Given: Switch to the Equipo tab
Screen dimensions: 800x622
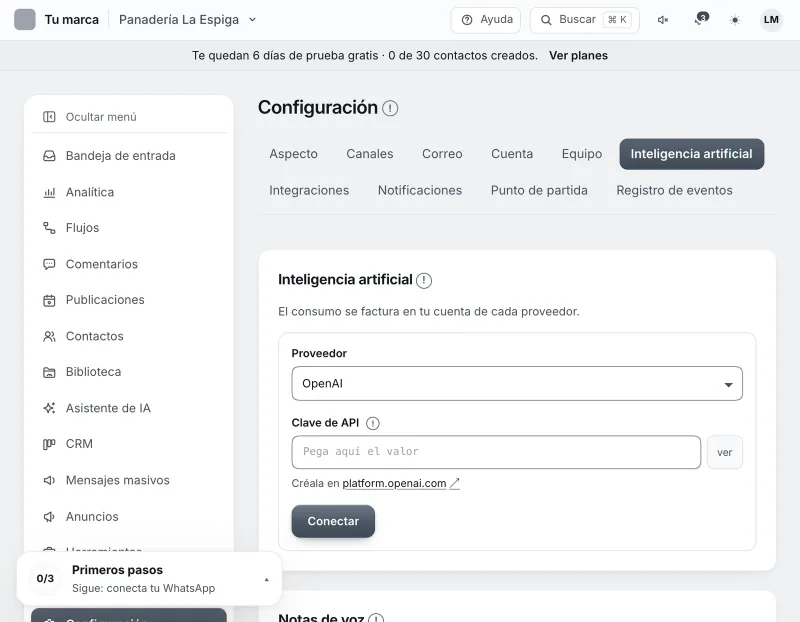Looking at the screenshot, I should click(x=582, y=154).
